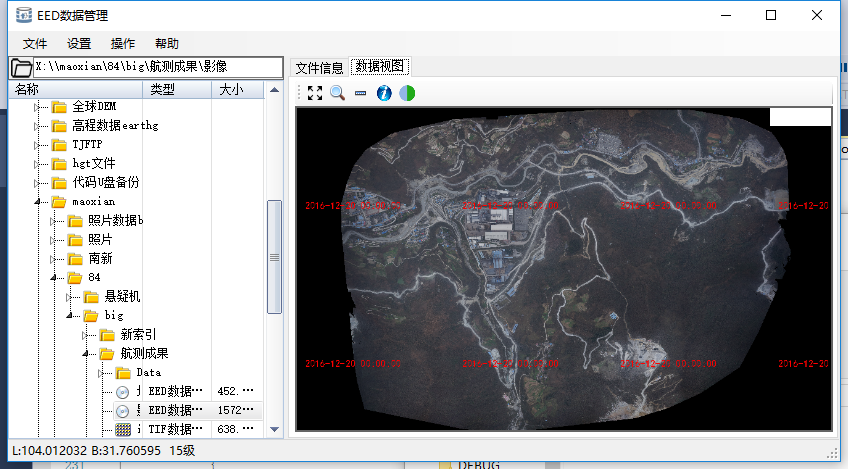848x469 pixels.
Task: Open the 文件 menu
Action: click(x=35, y=44)
